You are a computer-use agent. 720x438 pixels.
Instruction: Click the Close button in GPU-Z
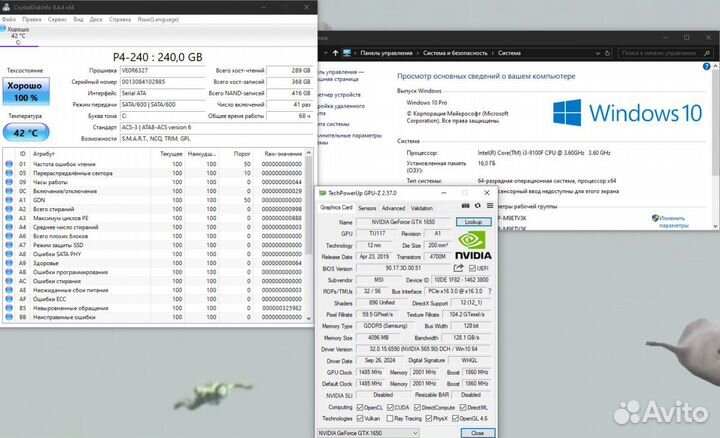tap(478, 433)
